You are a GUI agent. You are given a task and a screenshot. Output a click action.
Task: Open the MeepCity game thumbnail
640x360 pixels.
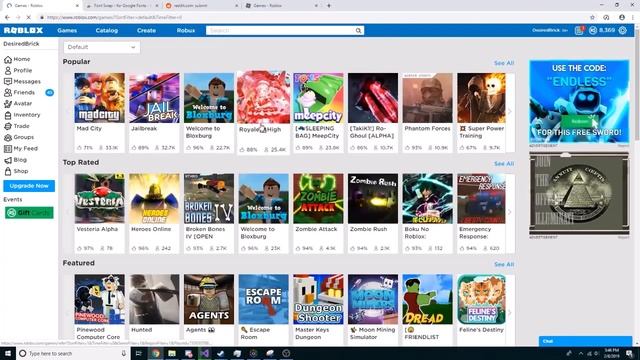[318, 98]
